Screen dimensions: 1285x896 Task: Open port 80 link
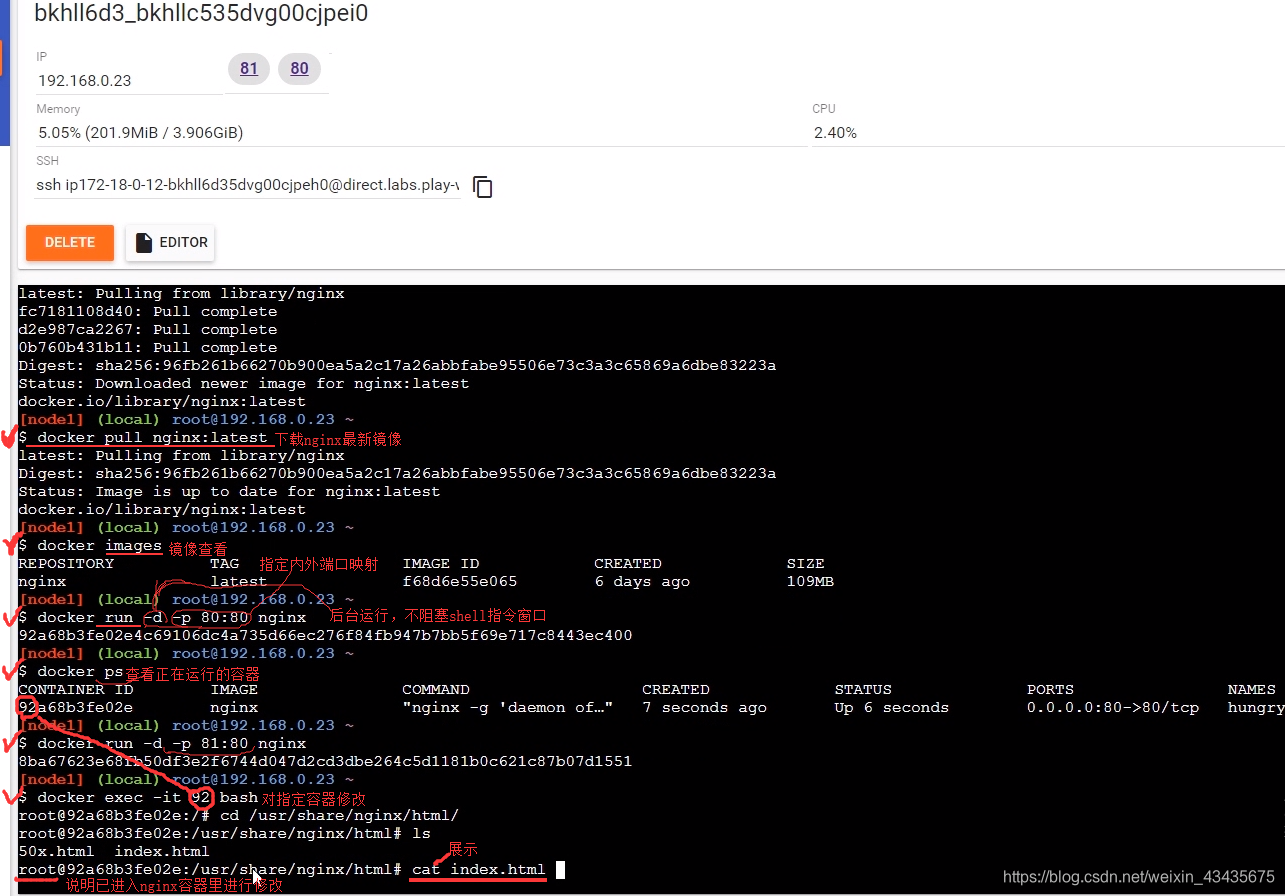pyautogui.click(x=300, y=68)
